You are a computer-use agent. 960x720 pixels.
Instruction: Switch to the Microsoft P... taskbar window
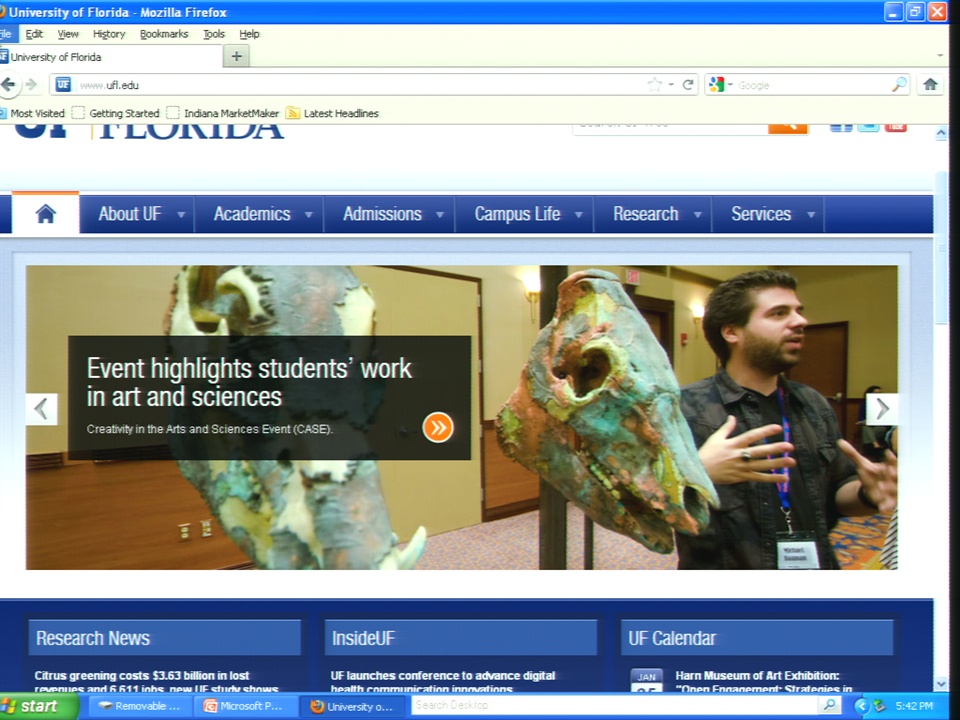245,706
